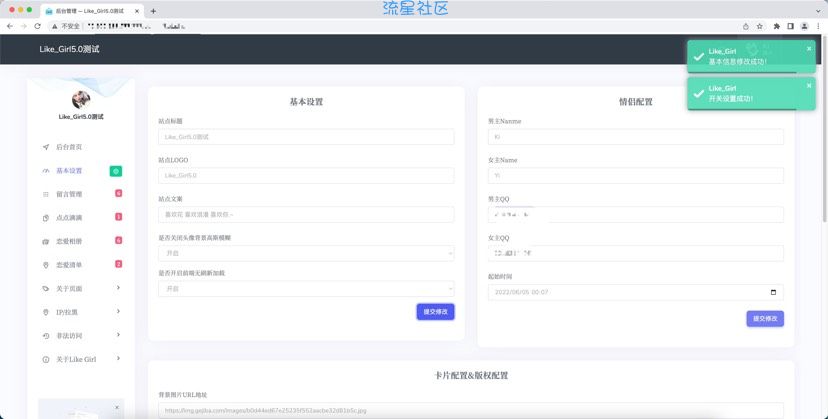Open the extensions puzzle icon
The height and width of the screenshot is (419, 828).
click(777, 26)
